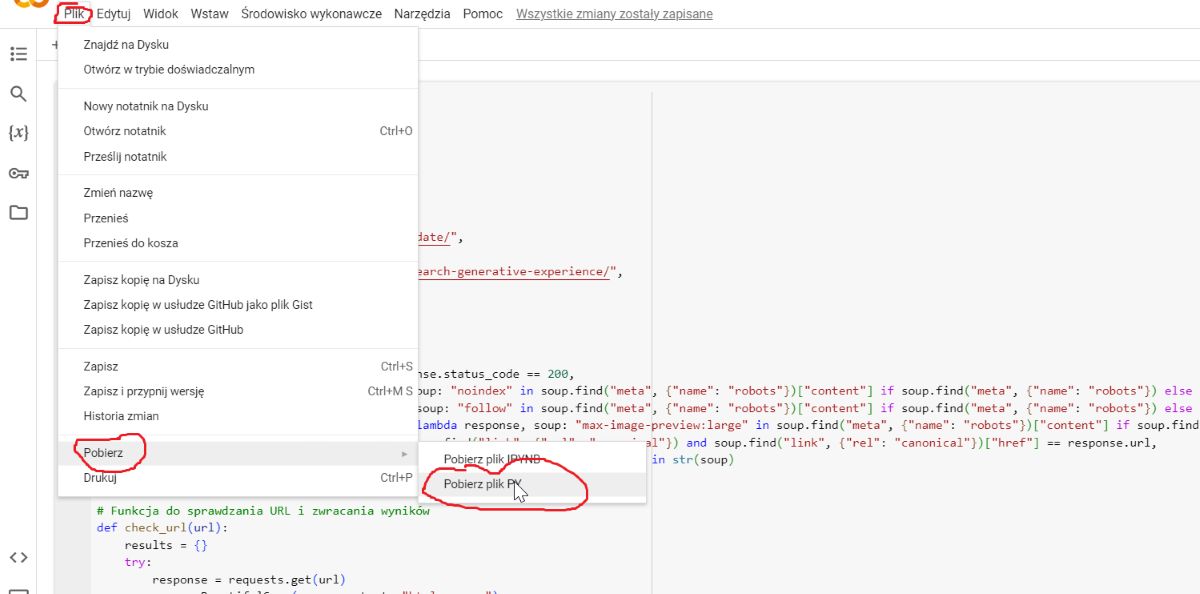Viewport: 1200px width, 594px height.
Task: Click the search magnifier icon in sidebar
Action: click(18, 94)
